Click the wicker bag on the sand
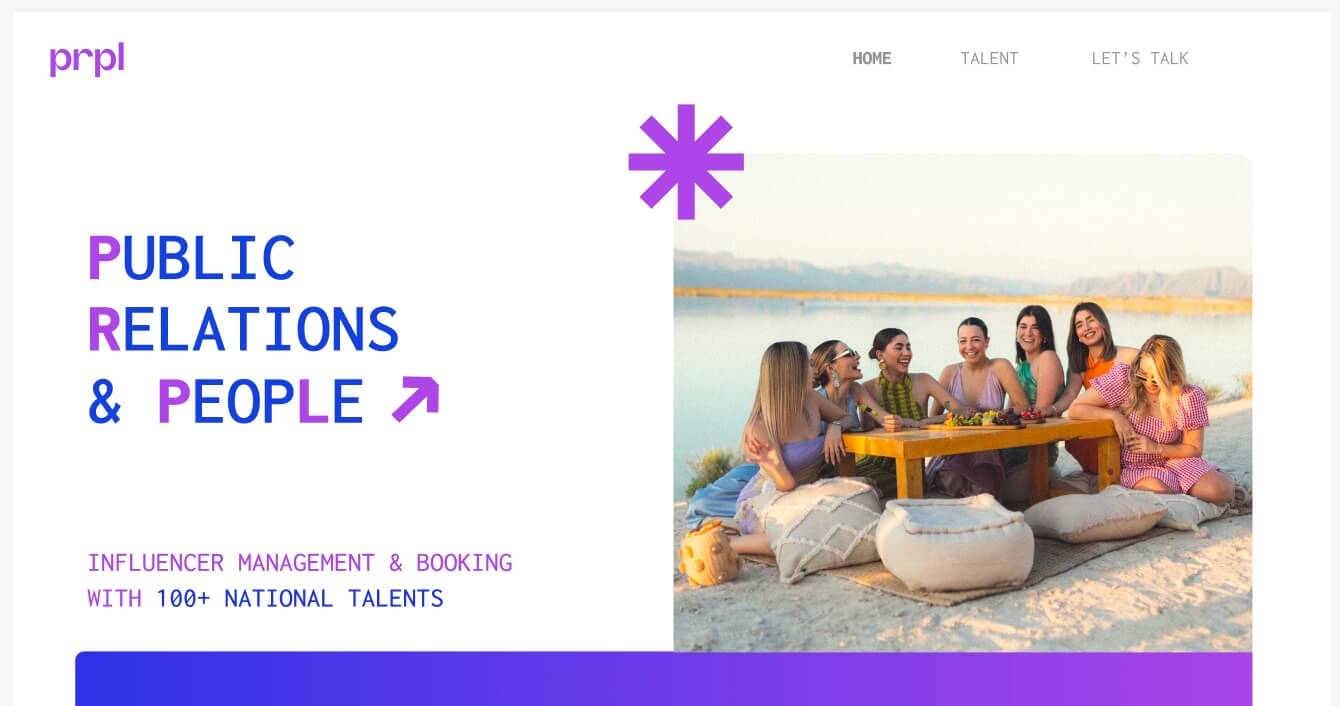The width and height of the screenshot is (1340, 706). [709, 553]
